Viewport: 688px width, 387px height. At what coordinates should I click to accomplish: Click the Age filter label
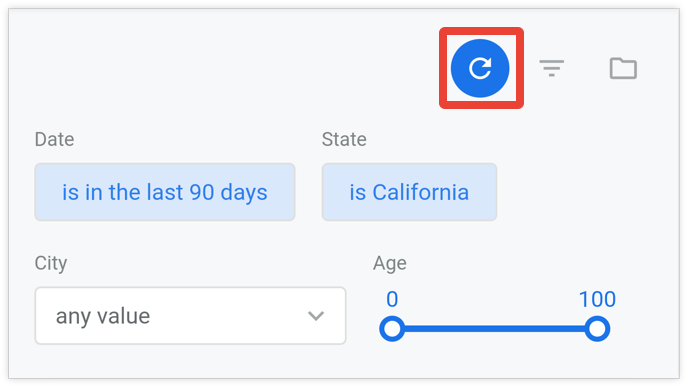tap(390, 263)
